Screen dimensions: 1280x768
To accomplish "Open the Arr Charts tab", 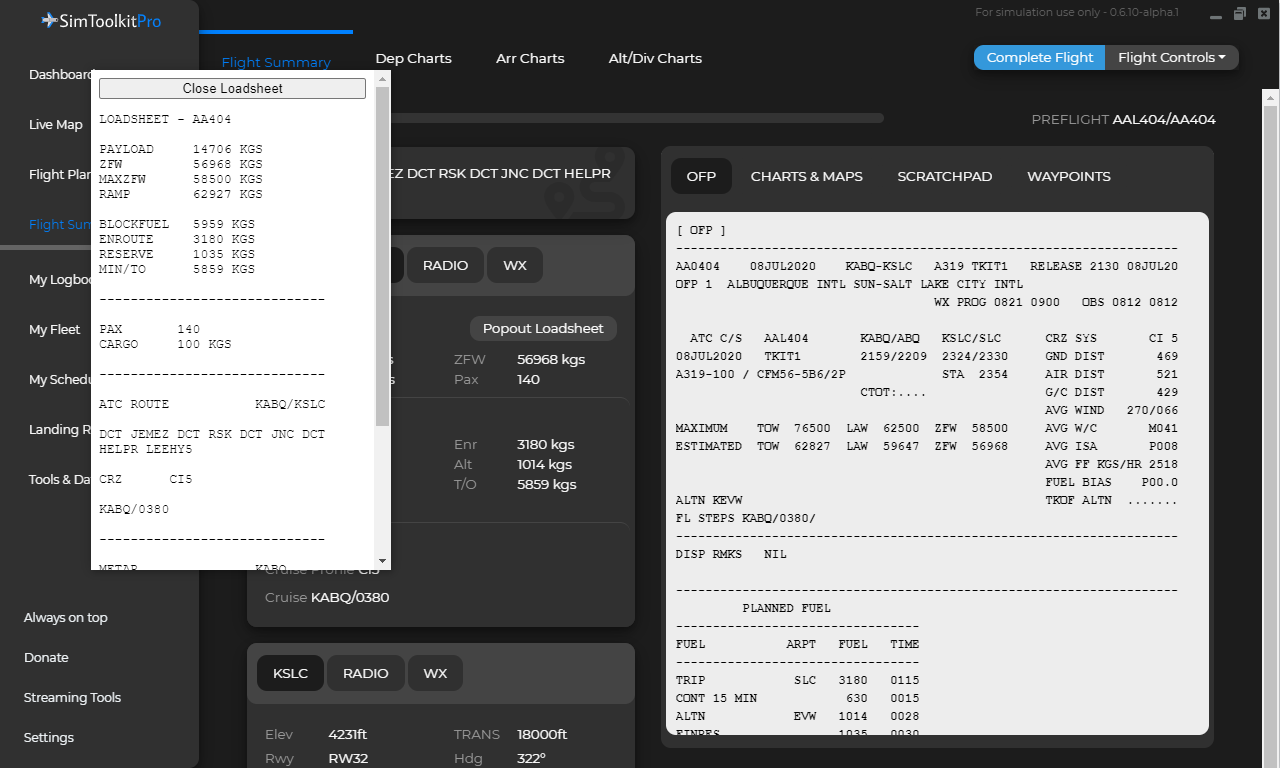I will [530, 58].
